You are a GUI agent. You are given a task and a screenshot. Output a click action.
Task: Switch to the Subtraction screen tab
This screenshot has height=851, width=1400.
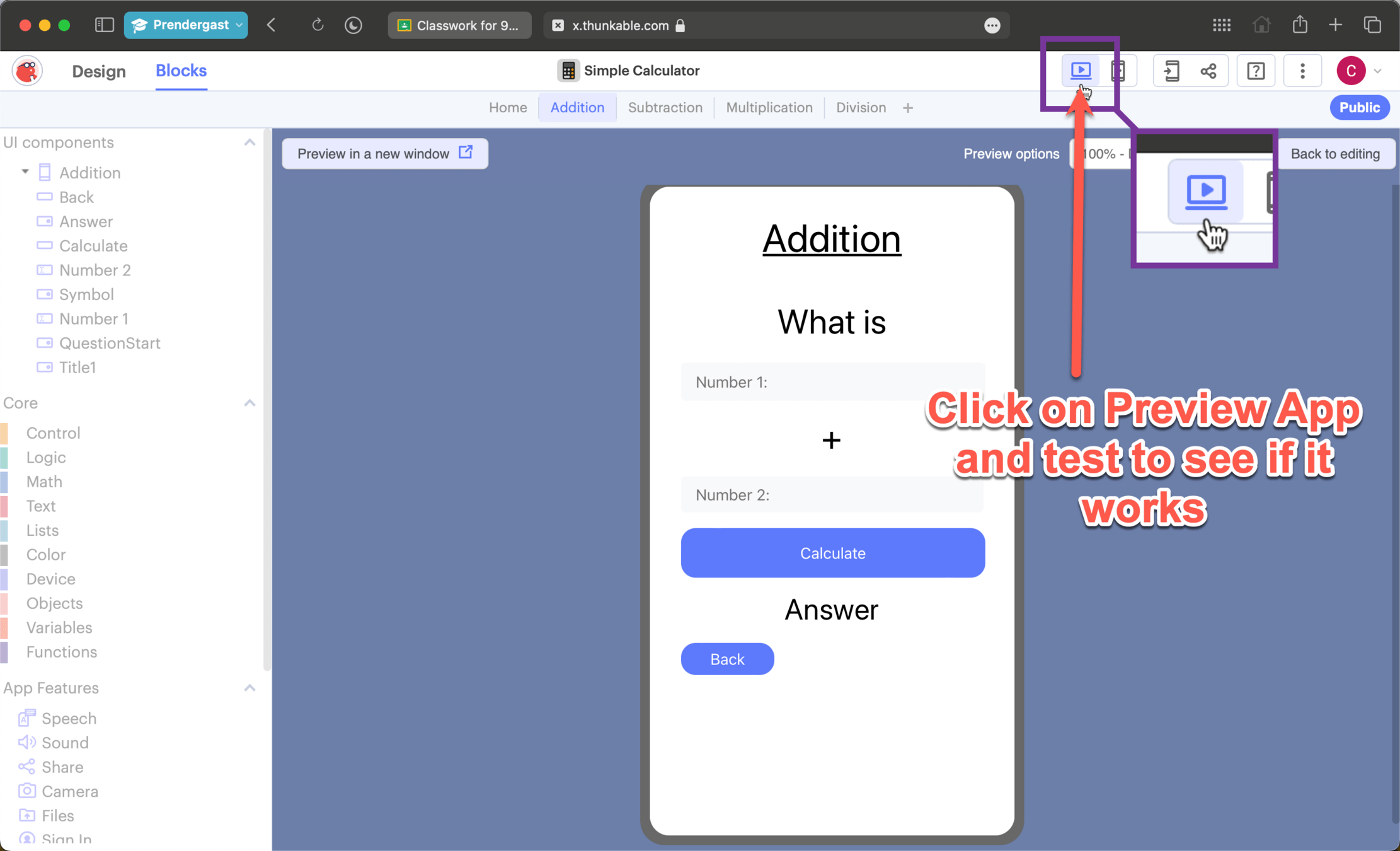coord(665,108)
